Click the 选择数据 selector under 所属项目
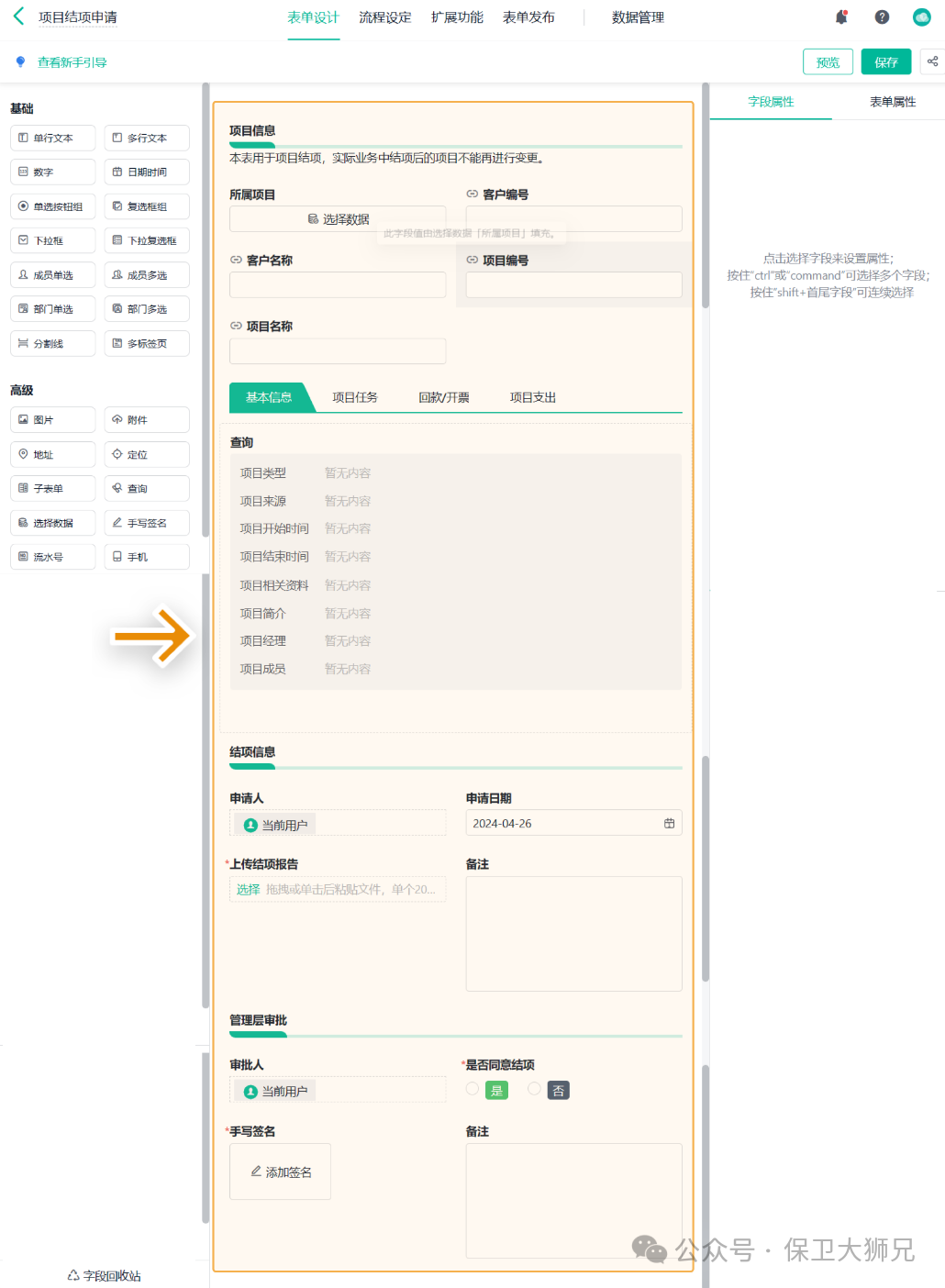 tap(338, 219)
